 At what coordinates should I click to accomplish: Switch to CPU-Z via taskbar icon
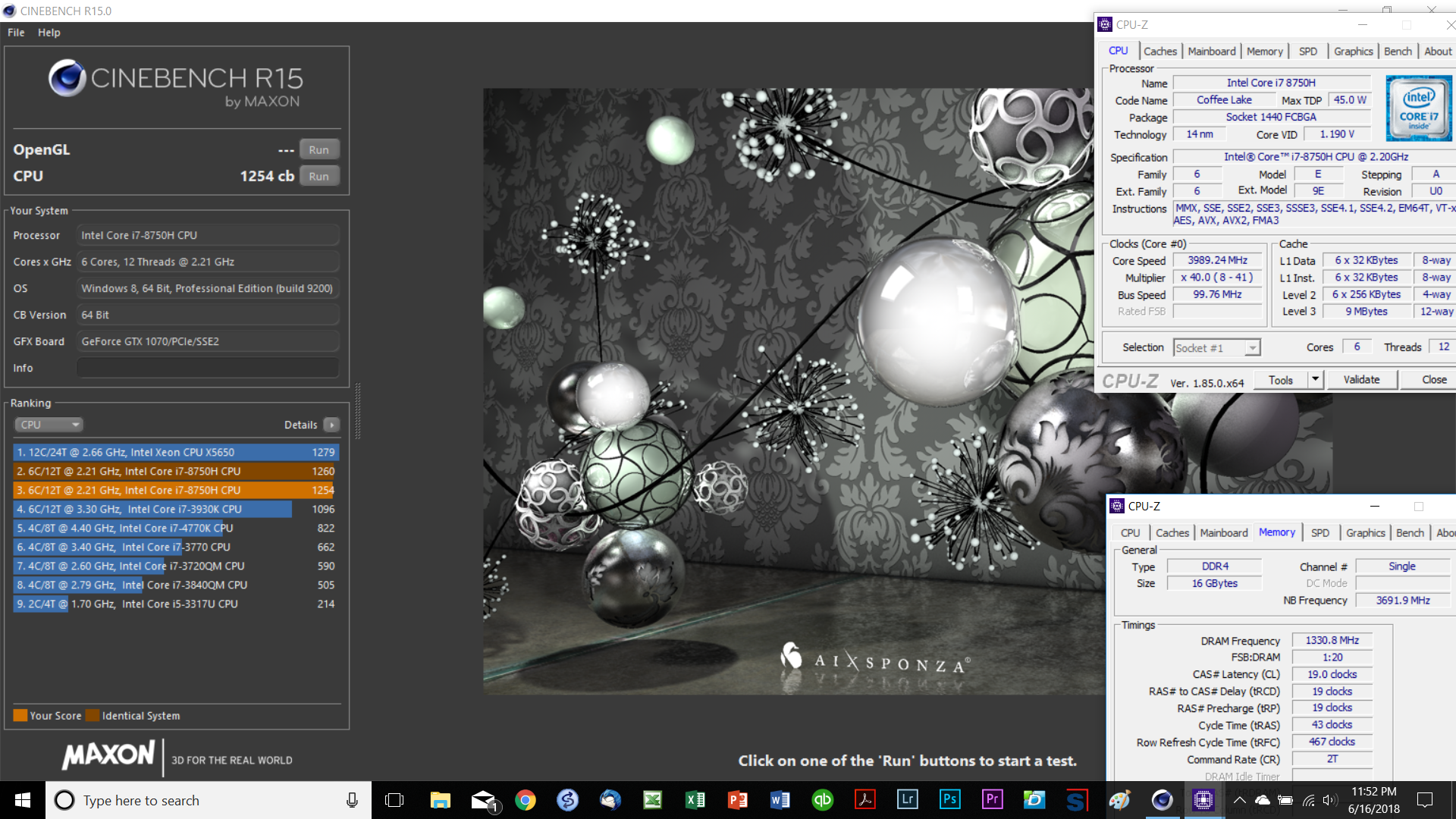1203,800
